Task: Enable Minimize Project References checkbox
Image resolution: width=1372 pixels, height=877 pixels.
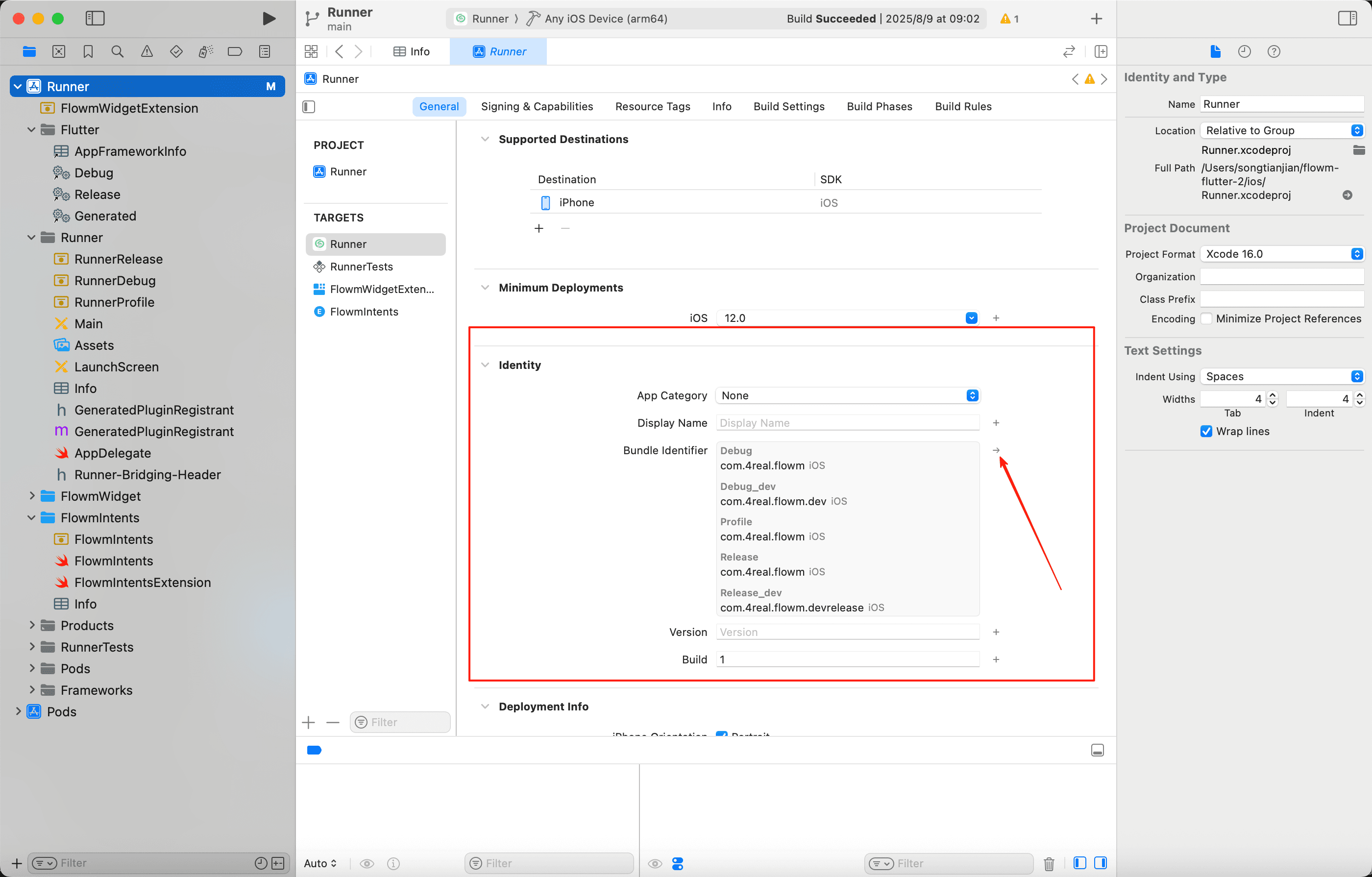Action: [1206, 318]
